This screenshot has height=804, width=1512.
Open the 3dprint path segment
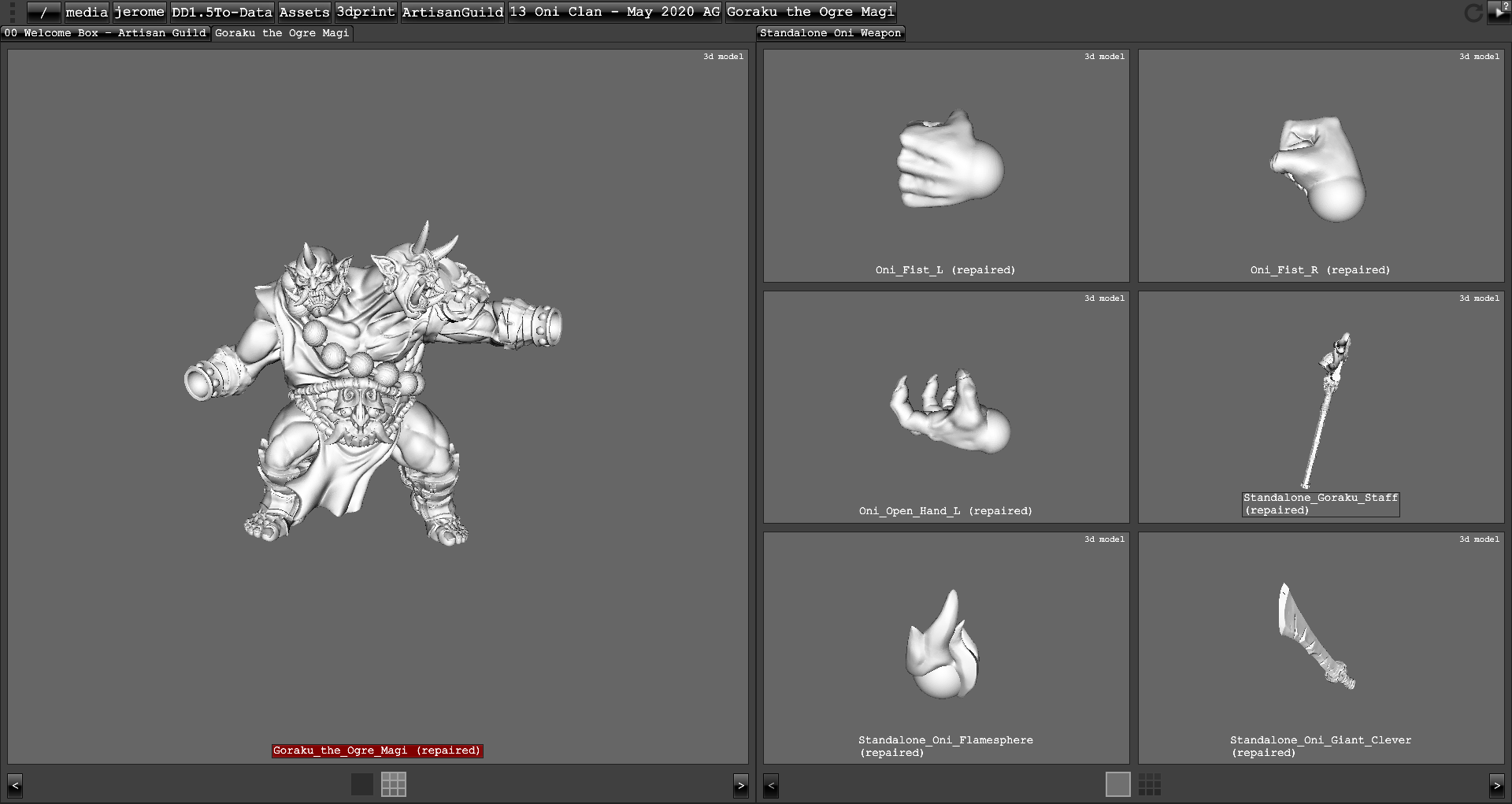pos(365,12)
